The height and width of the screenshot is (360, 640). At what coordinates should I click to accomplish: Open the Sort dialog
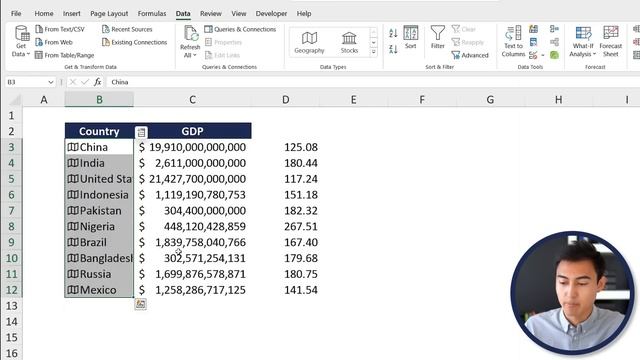(x=411, y=37)
